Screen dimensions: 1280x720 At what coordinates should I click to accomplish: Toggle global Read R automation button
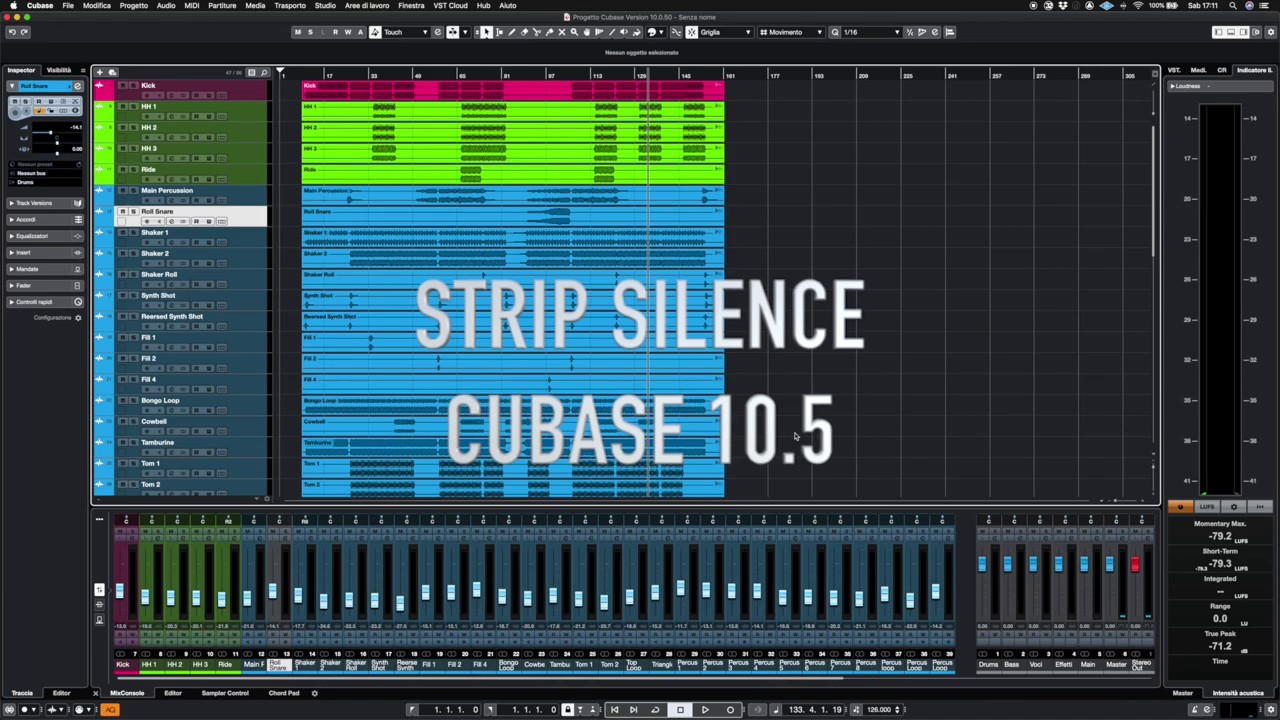coord(335,32)
